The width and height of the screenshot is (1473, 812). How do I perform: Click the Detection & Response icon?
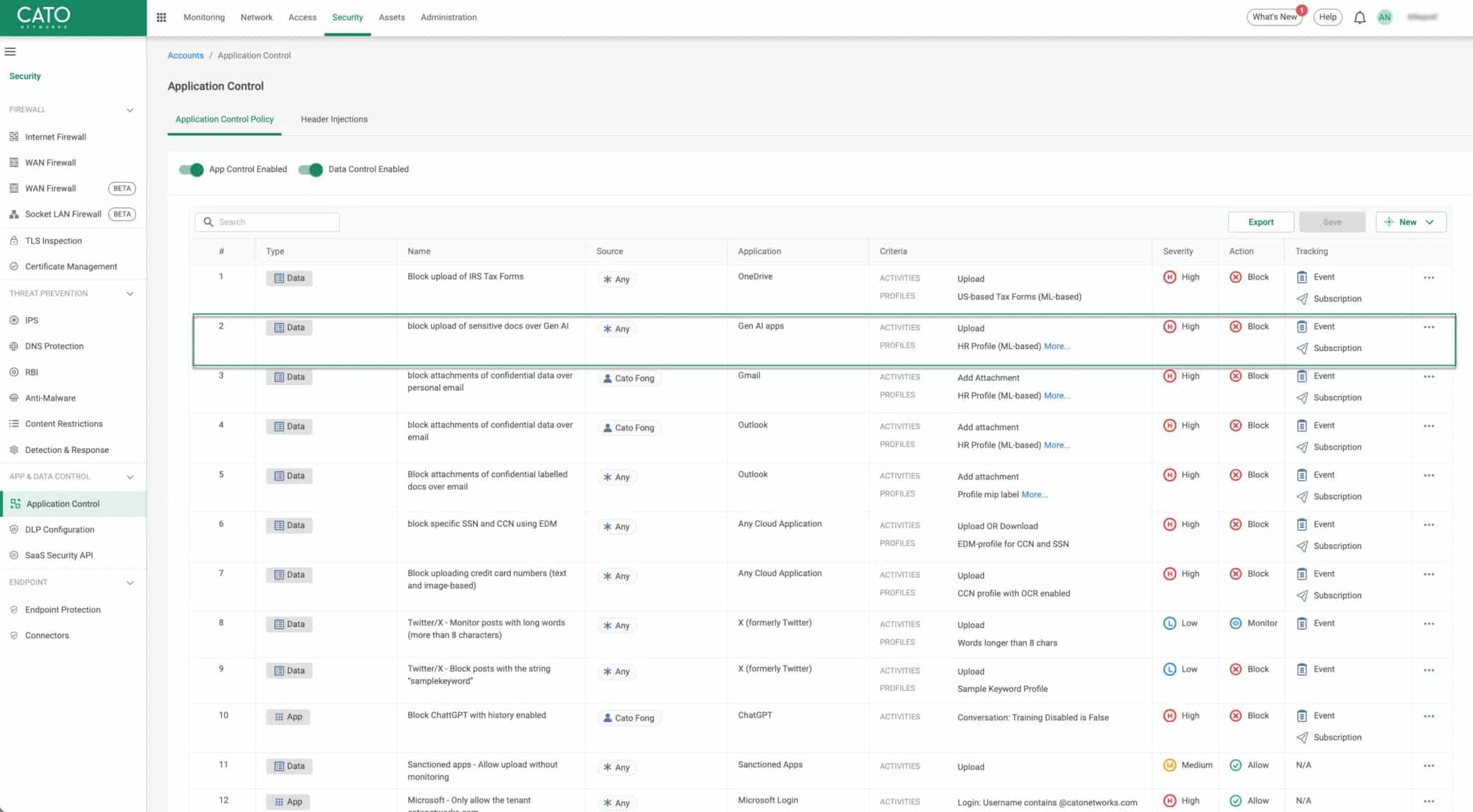tap(14, 450)
